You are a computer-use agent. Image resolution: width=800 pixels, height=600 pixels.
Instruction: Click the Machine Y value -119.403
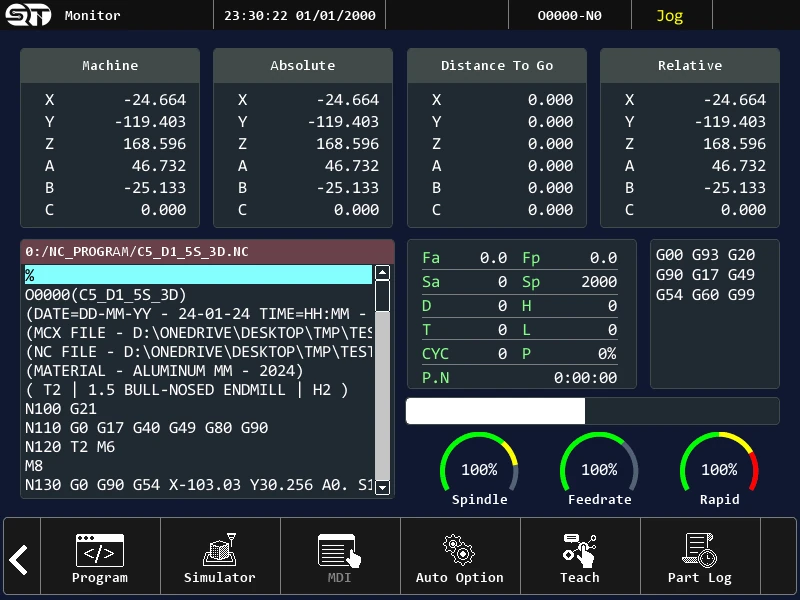[x=150, y=121]
